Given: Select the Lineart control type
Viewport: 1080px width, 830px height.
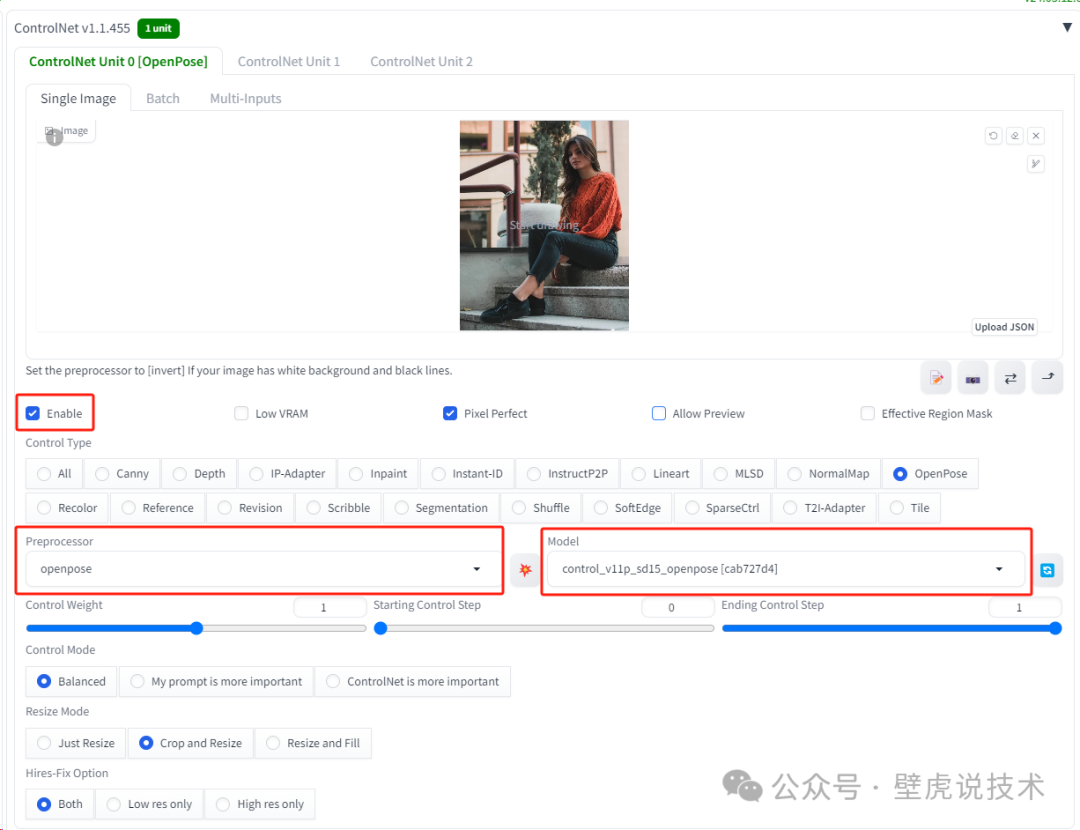Looking at the screenshot, I should (x=661, y=474).
